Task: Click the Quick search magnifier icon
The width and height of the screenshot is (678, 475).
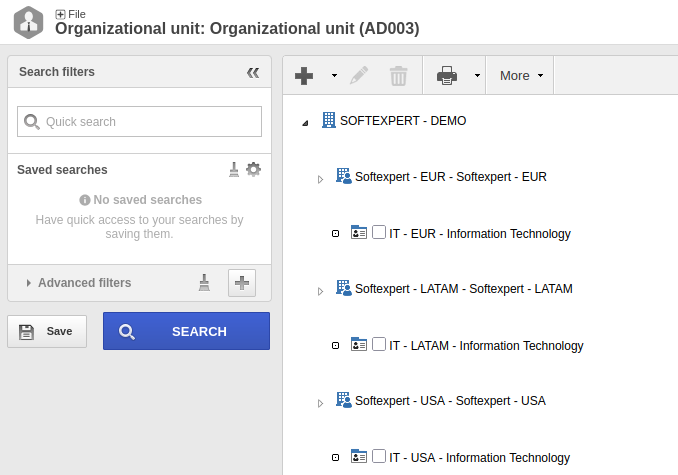Action: 32,122
